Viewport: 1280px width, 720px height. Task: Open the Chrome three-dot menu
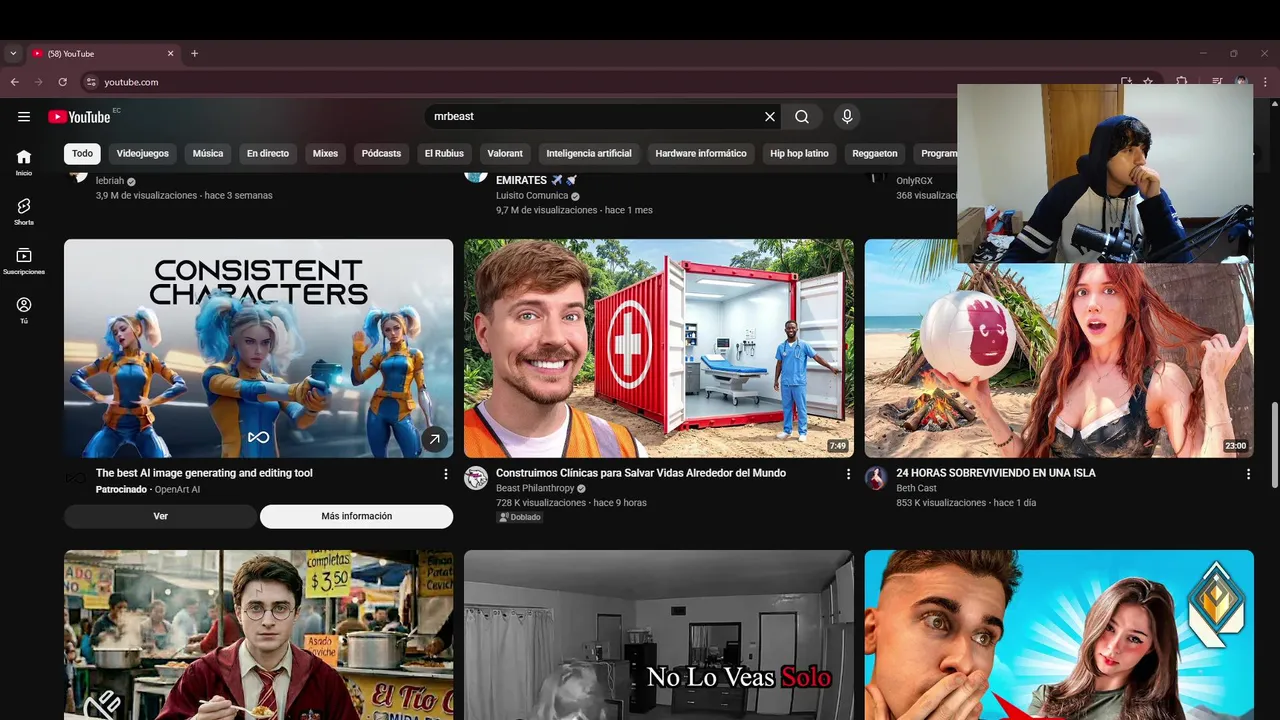coord(1265,82)
